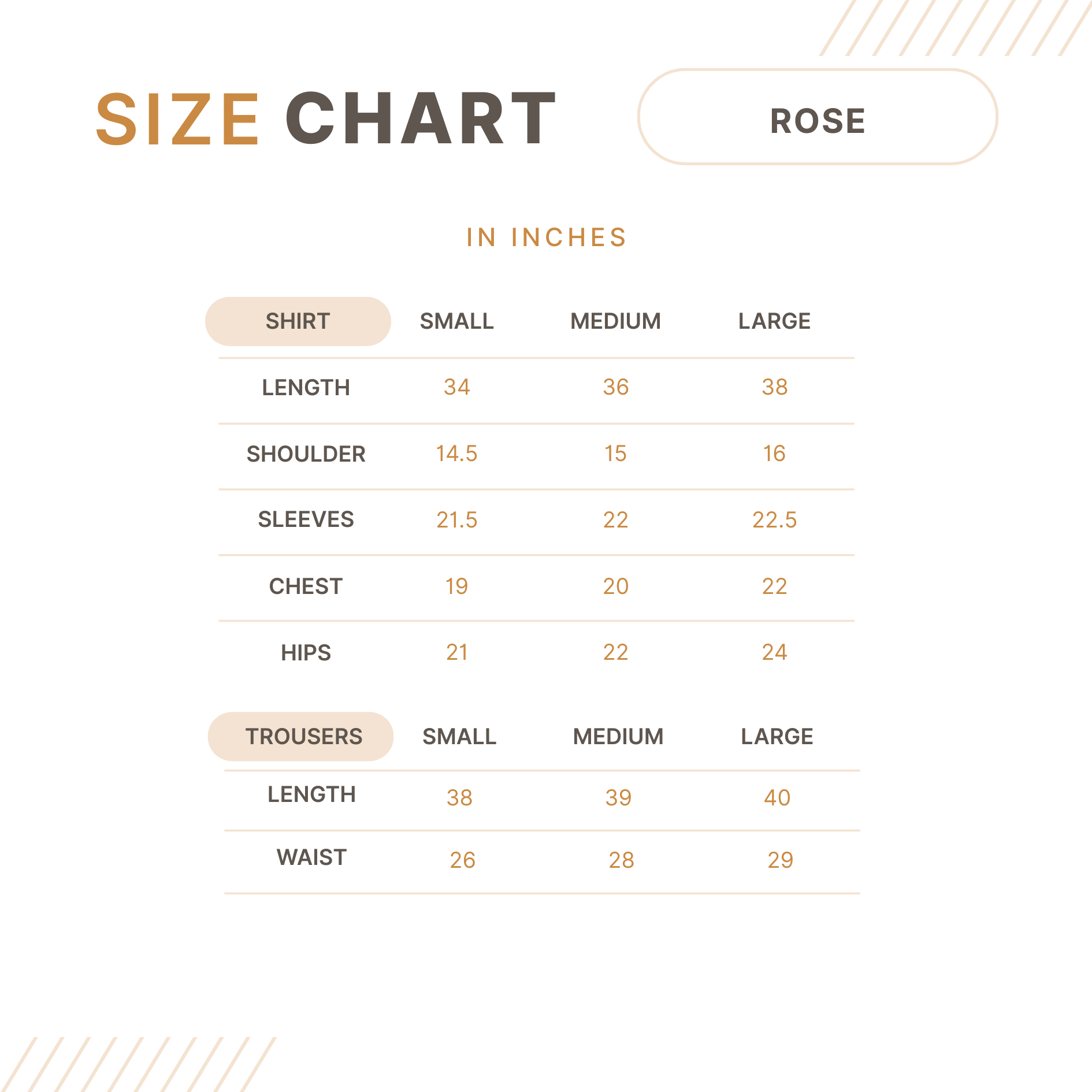This screenshot has width=1092, height=1092.
Task: Click the HIPS row label
Action: click(x=306, y=653)
